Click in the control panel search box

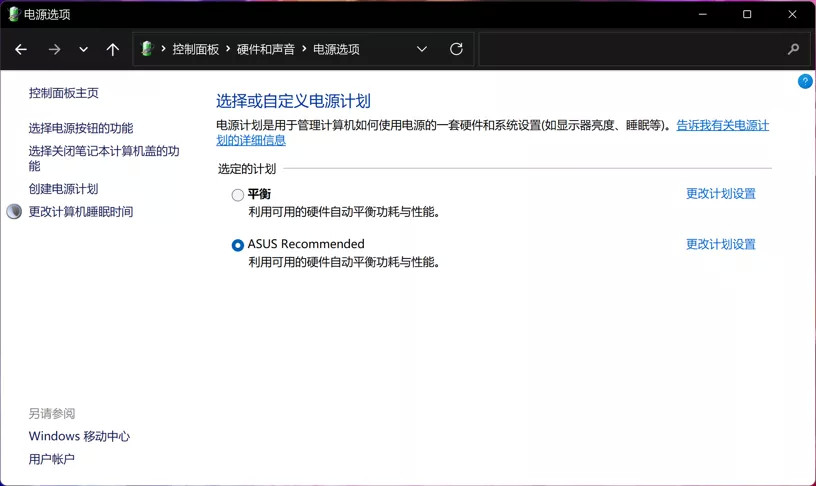click(x=632, y=49)
